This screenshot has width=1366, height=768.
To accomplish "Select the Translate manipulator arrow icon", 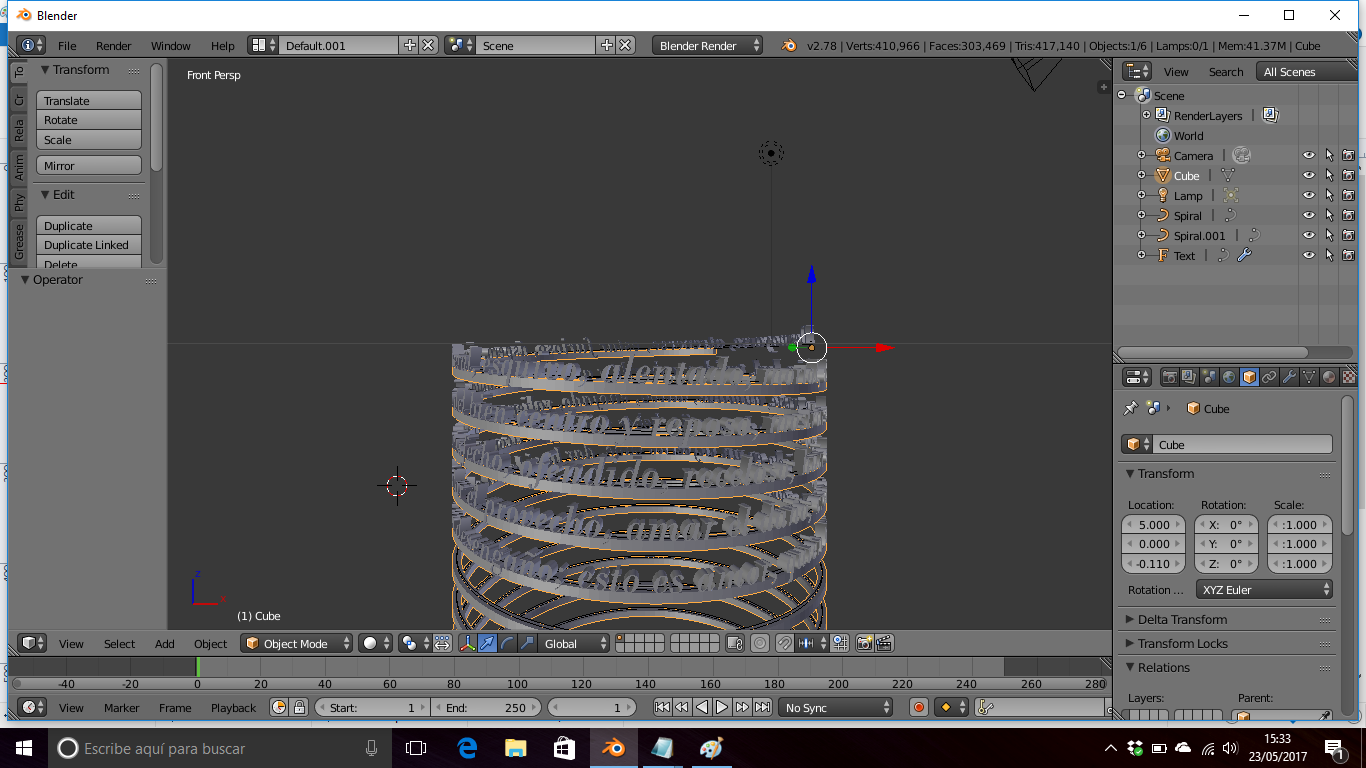I will [487, 643].
